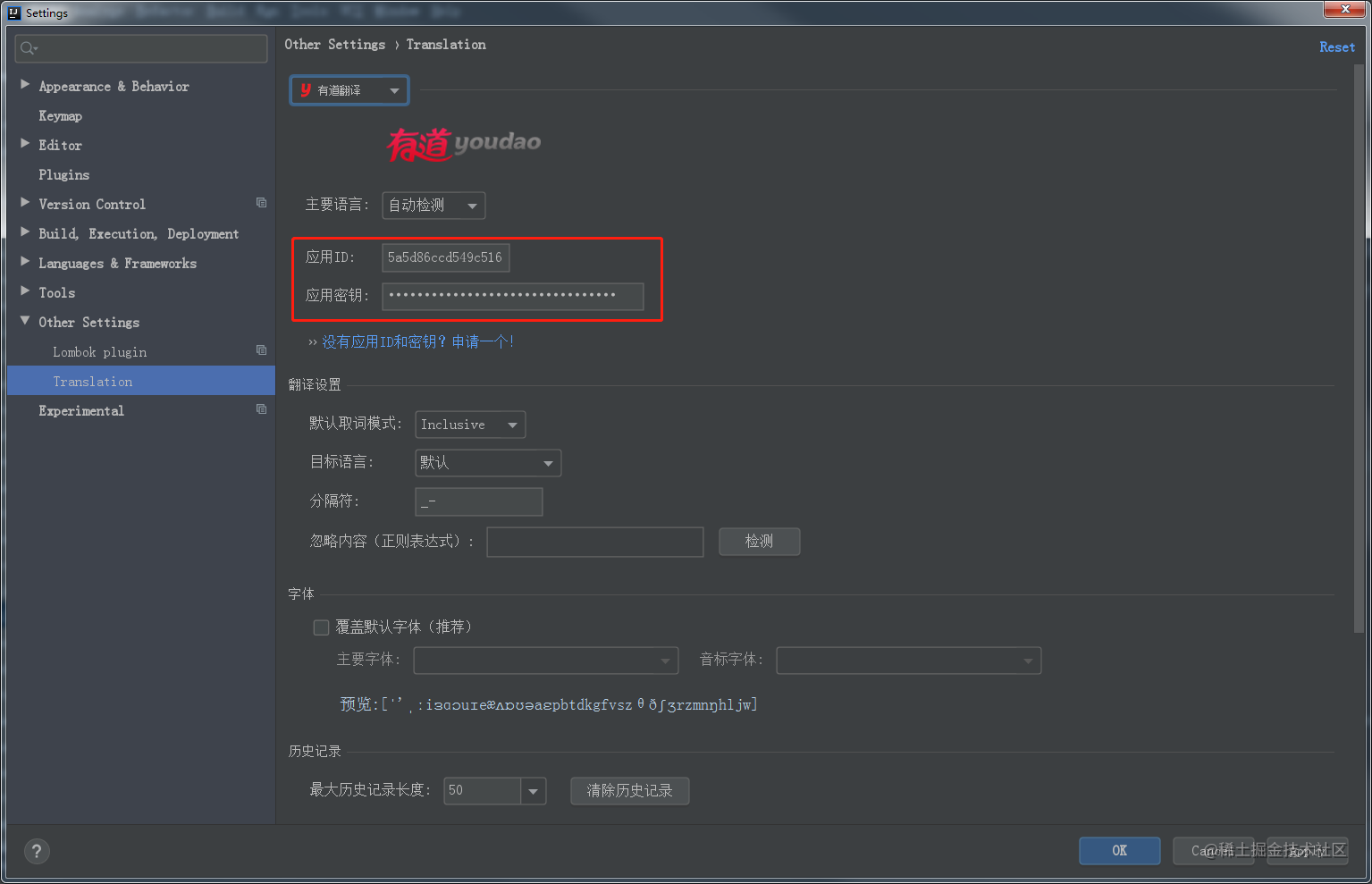The image size is (1372, 884).
Task: Select the Translation settings page
Action: point(141,381)
